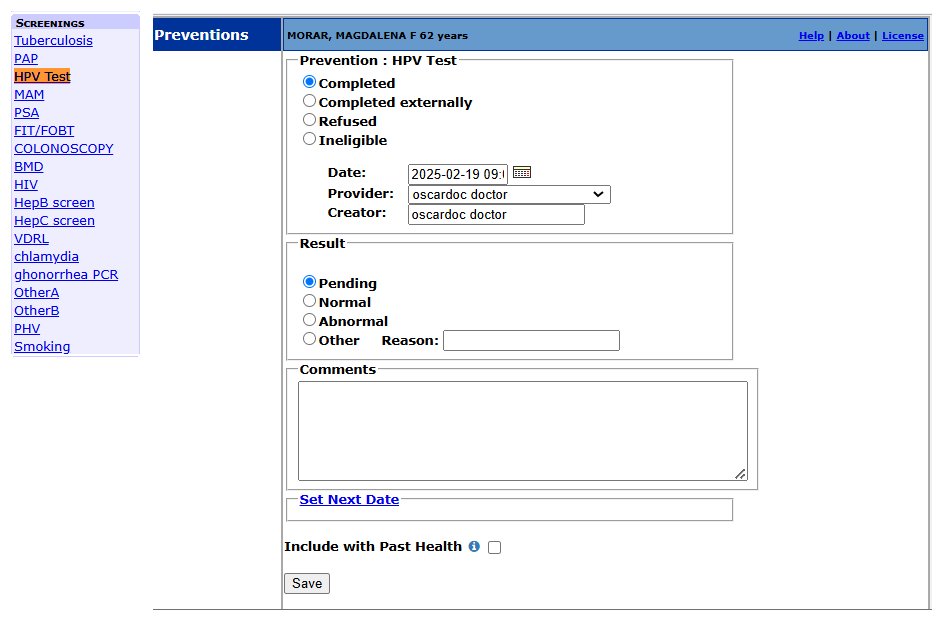Select Normal result radio button
The width and height of the screenshot is (948, 633).
pyautogui.click(x=310, y=302)
